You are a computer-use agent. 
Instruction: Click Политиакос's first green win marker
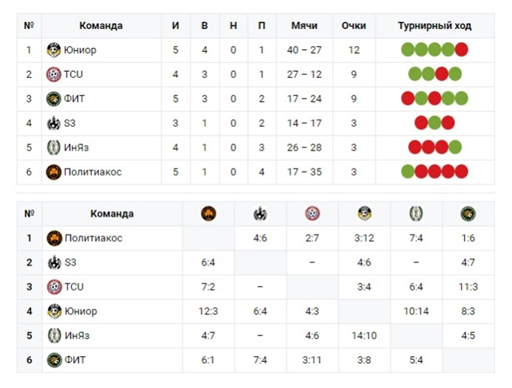(x=408, y=172)
